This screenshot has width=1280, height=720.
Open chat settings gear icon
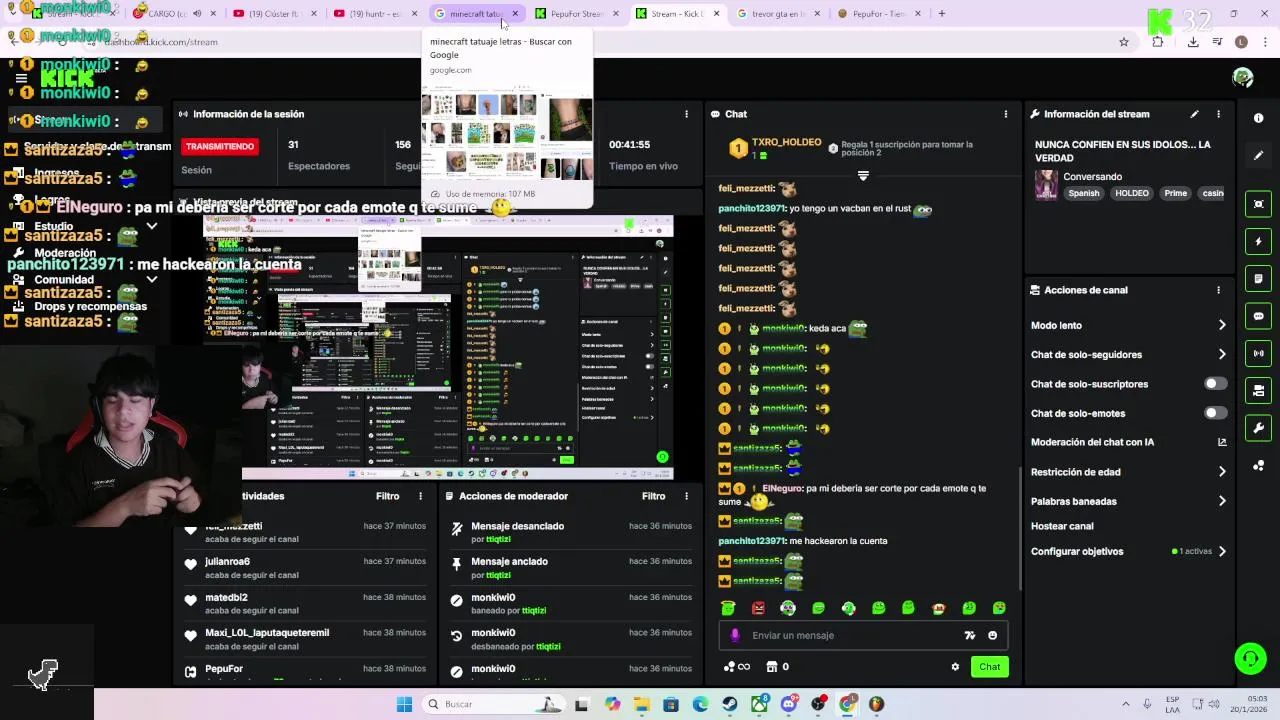click(955, 667)
